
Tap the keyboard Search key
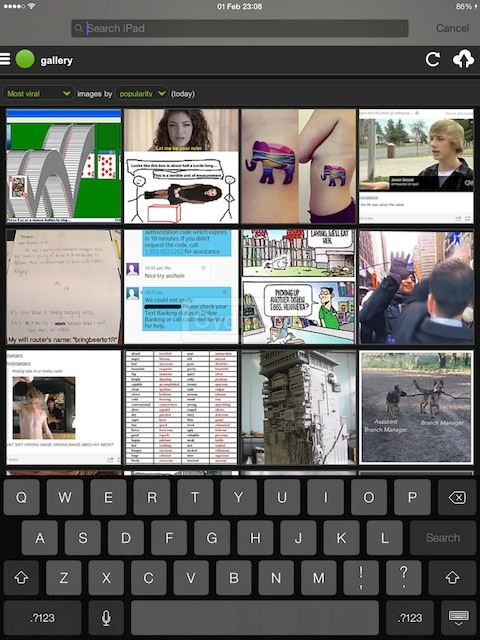(x=443, y=538)
